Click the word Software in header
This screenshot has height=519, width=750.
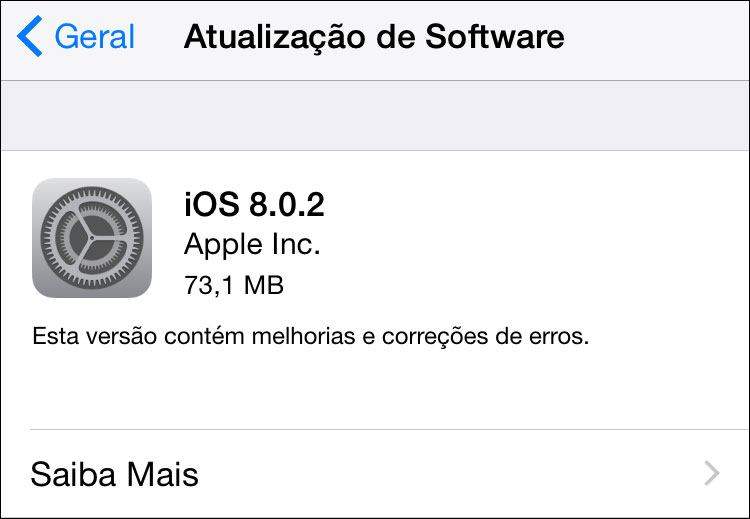click(495, 37)
